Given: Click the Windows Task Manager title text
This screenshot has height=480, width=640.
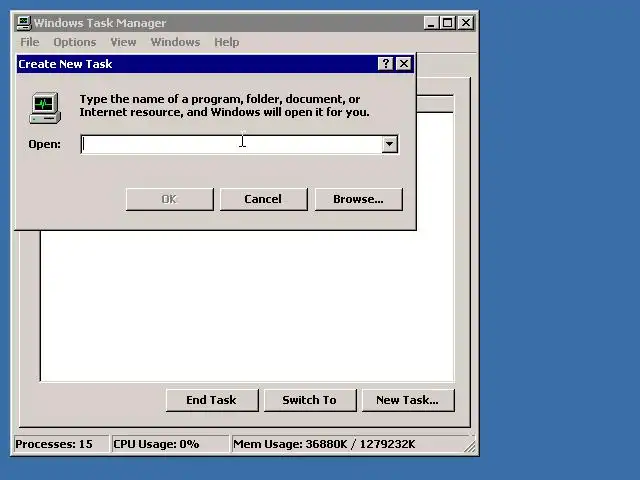Looking at the screenshot, I should (100, 23).
